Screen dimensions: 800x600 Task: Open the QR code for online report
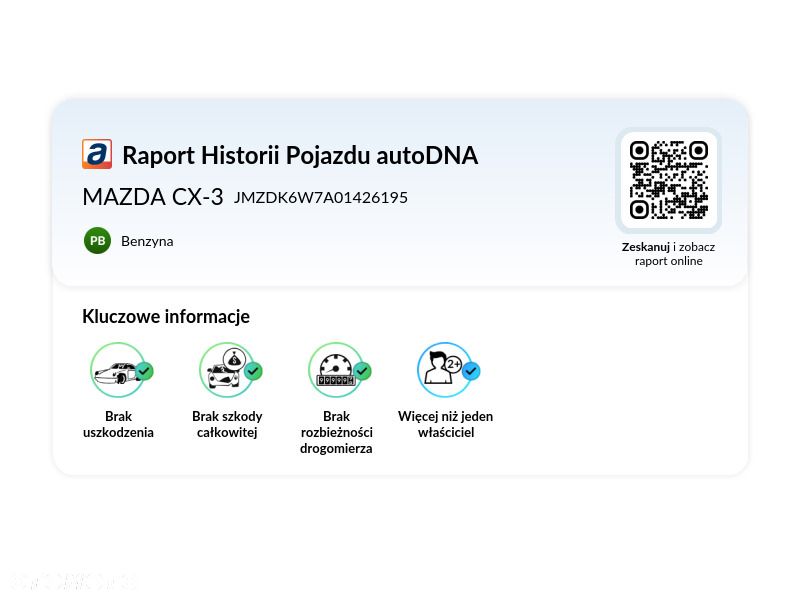668,180
